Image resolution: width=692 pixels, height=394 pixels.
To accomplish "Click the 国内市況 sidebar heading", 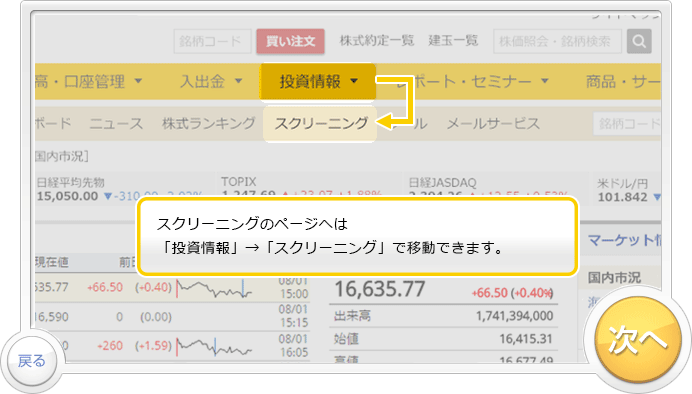I will pos(614,278).
